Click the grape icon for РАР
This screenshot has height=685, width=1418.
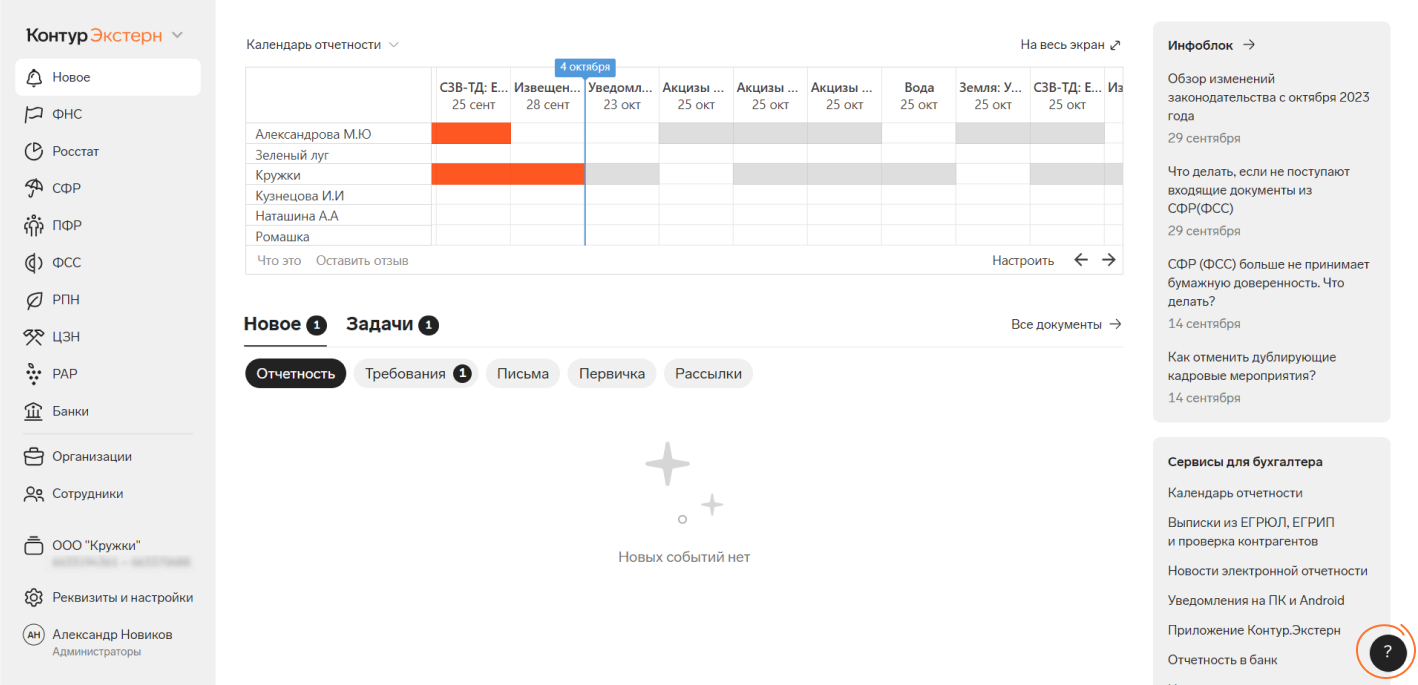tap(35, 374)
